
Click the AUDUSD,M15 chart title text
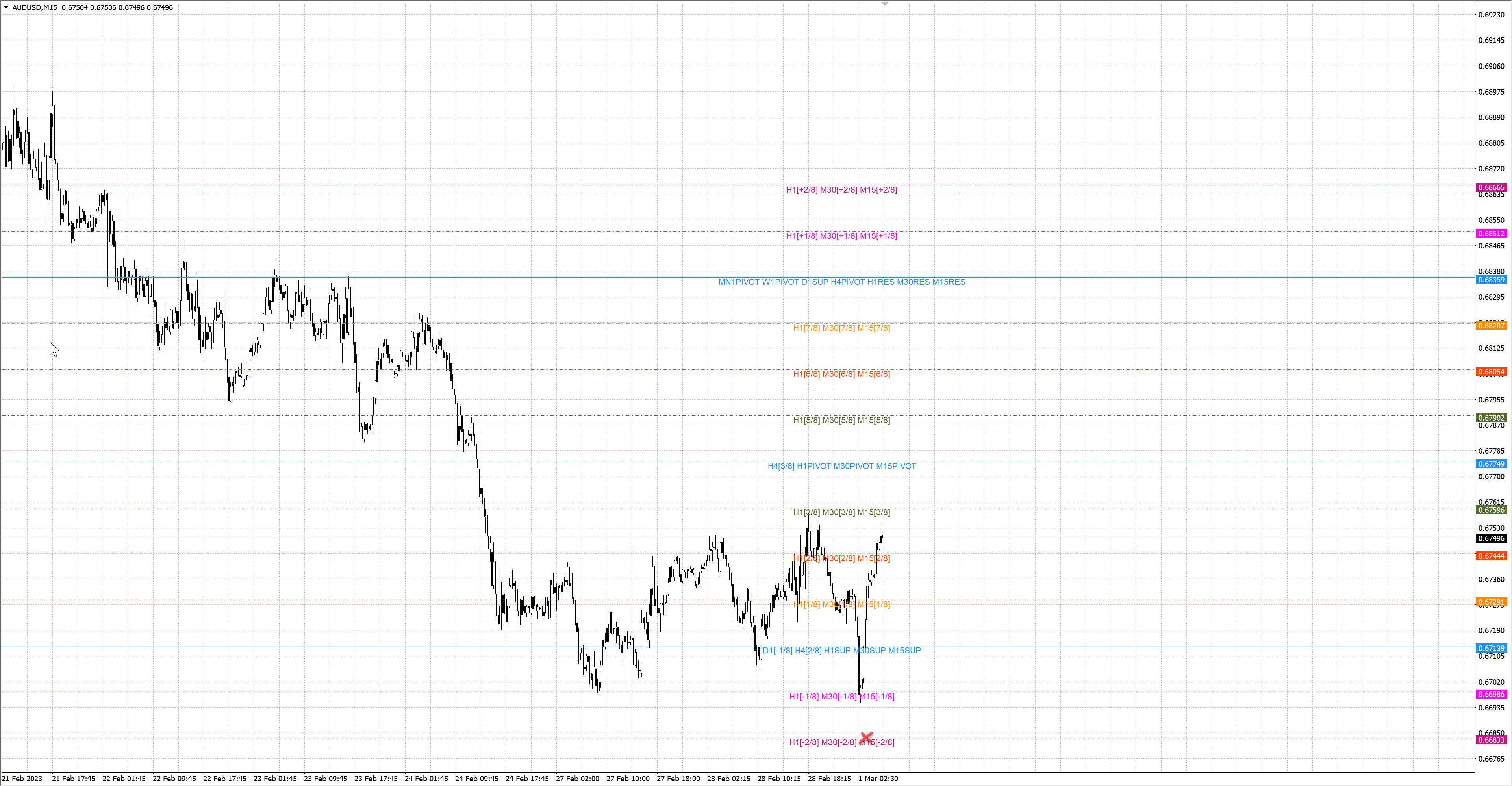pos(35,7)
